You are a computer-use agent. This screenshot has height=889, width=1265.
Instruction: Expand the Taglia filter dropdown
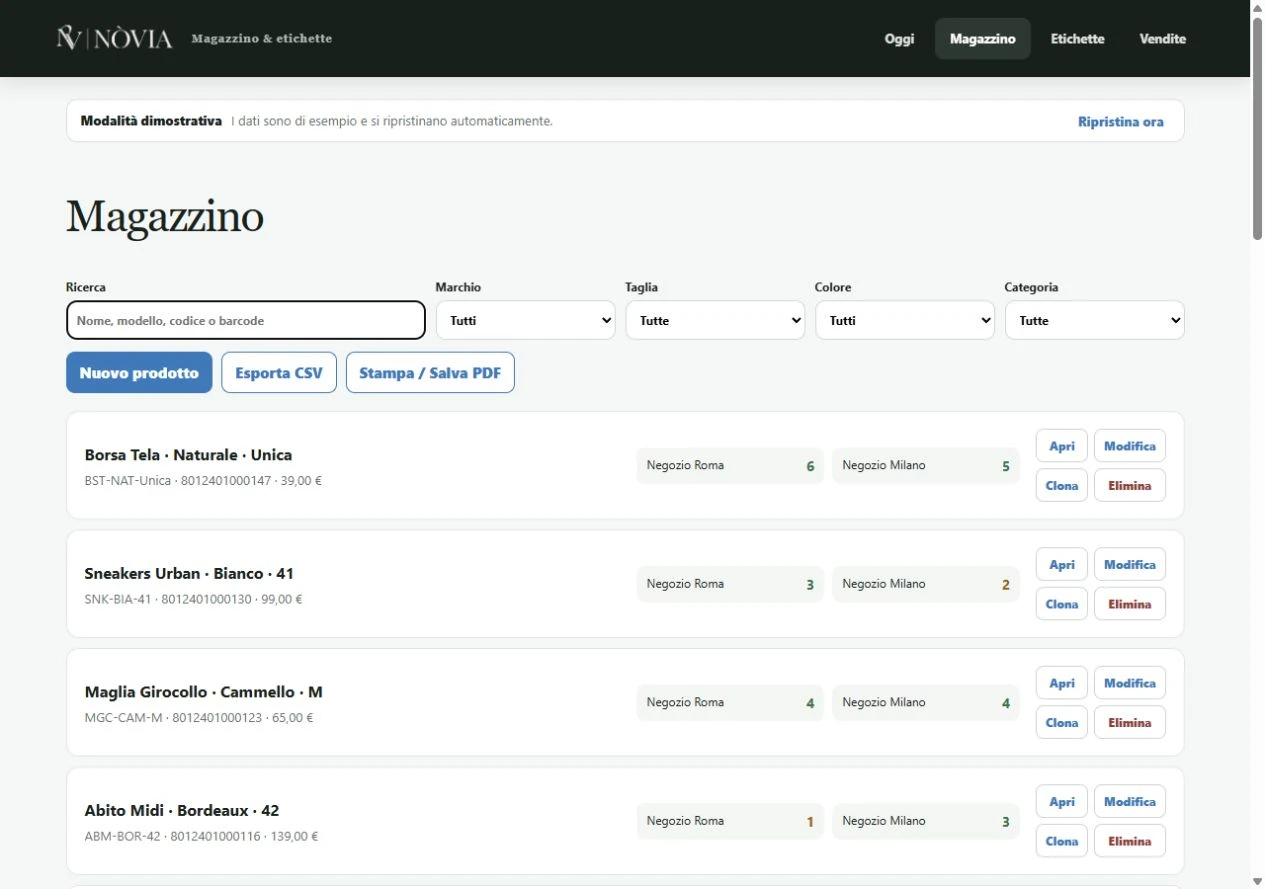click(x=715, y=321)
